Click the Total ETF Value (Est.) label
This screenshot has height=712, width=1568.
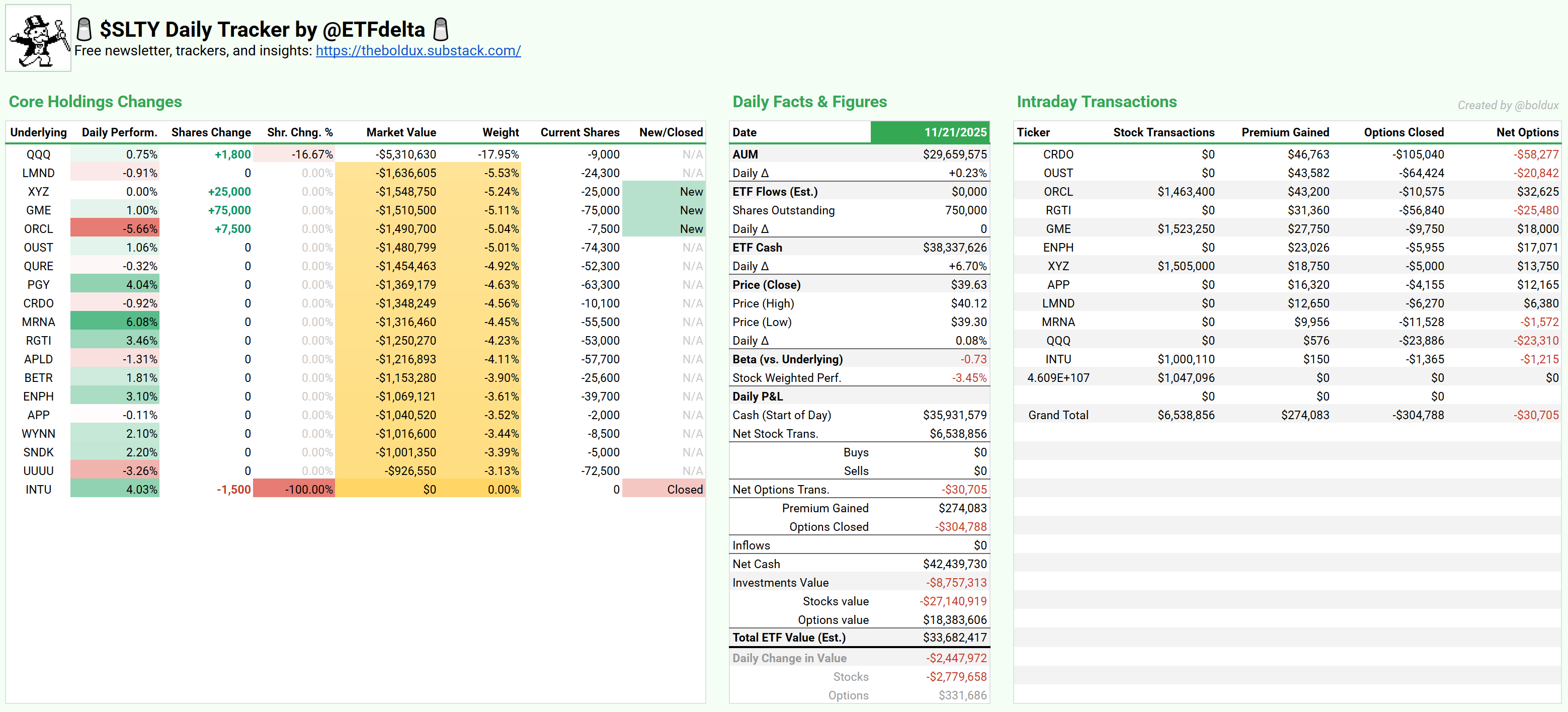(789, 638)
